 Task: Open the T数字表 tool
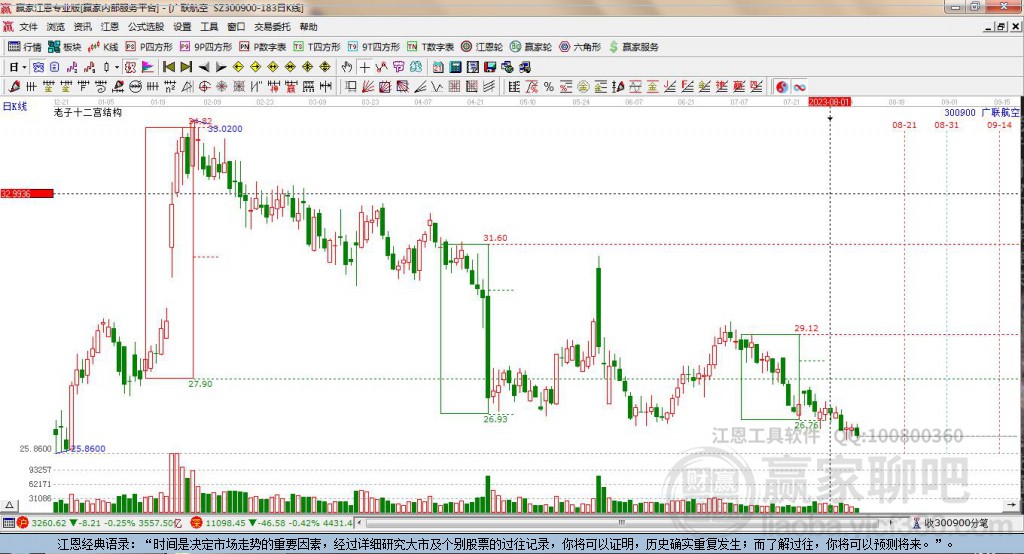point(430,47)
